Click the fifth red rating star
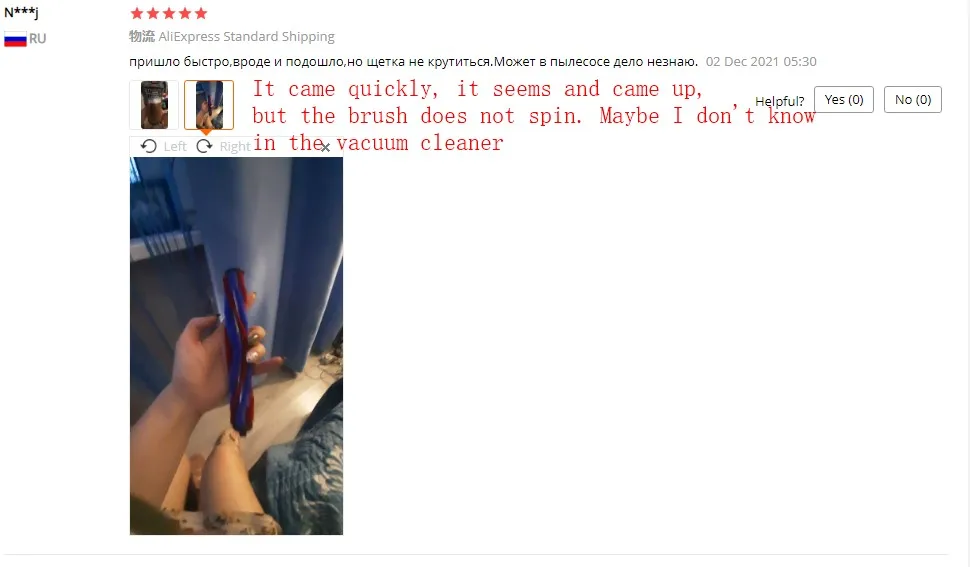 (200, 13)
